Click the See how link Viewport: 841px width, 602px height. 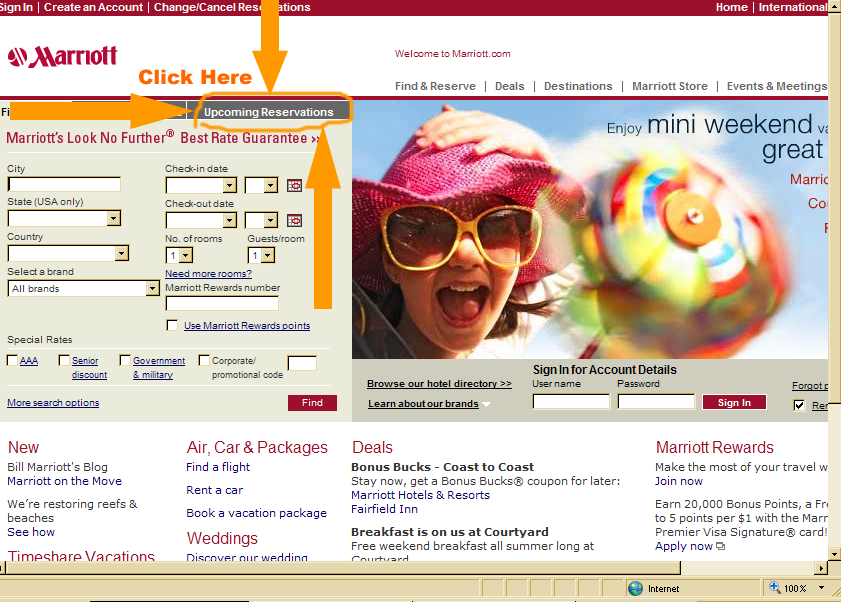[31, 532]
